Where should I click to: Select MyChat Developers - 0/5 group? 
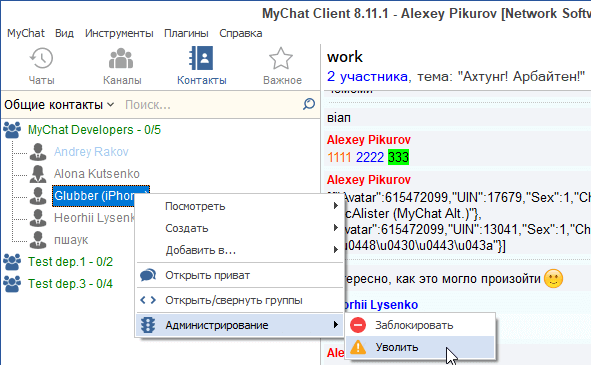94,130
